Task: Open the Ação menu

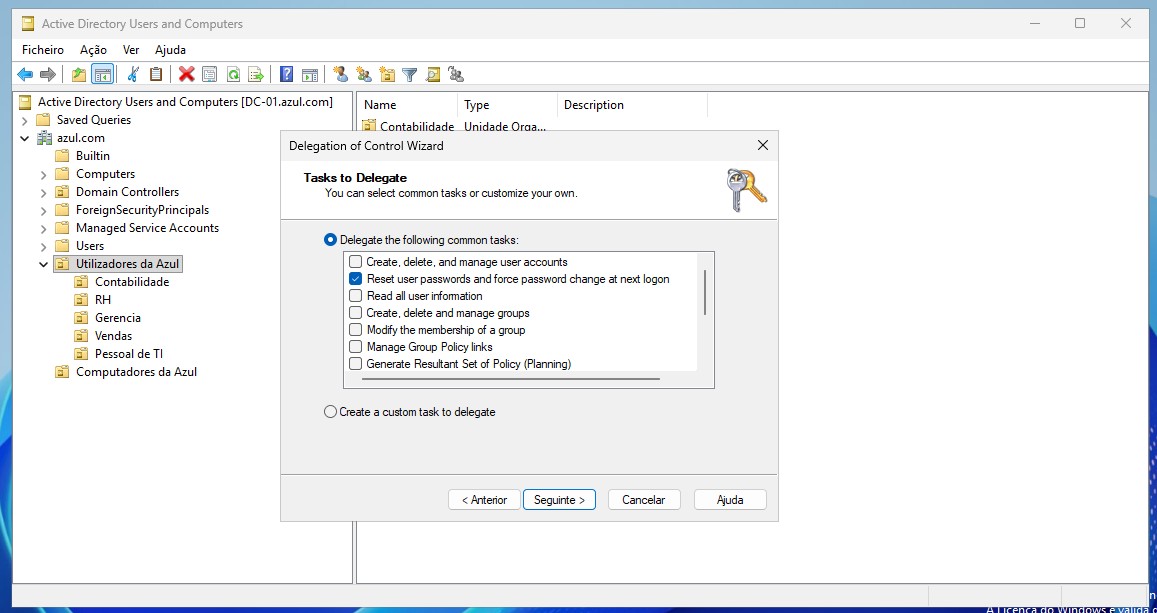Action: coord(93,49)
